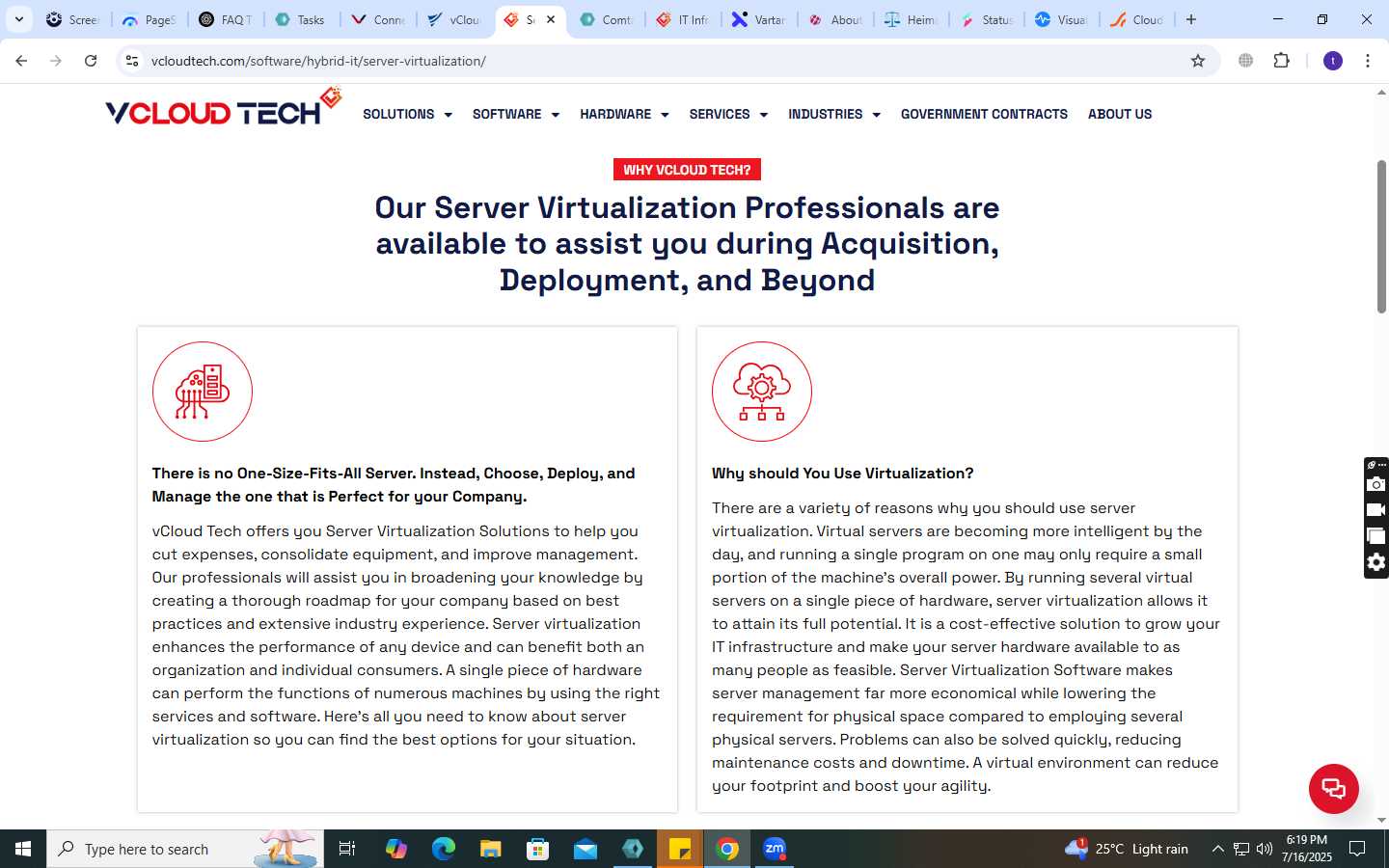Open the network icon in system tray
The image size is (1389, 868).
click(1241, 849)
